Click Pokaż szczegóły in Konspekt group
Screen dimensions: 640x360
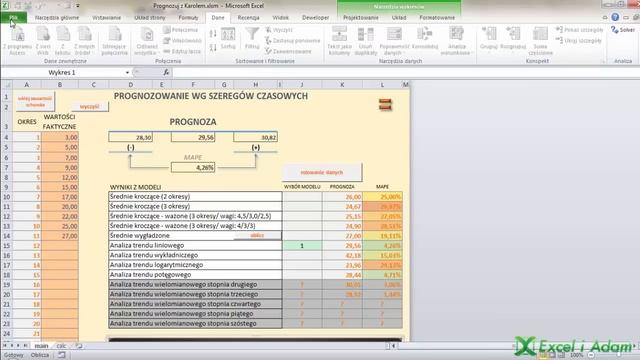coord(579,30)
